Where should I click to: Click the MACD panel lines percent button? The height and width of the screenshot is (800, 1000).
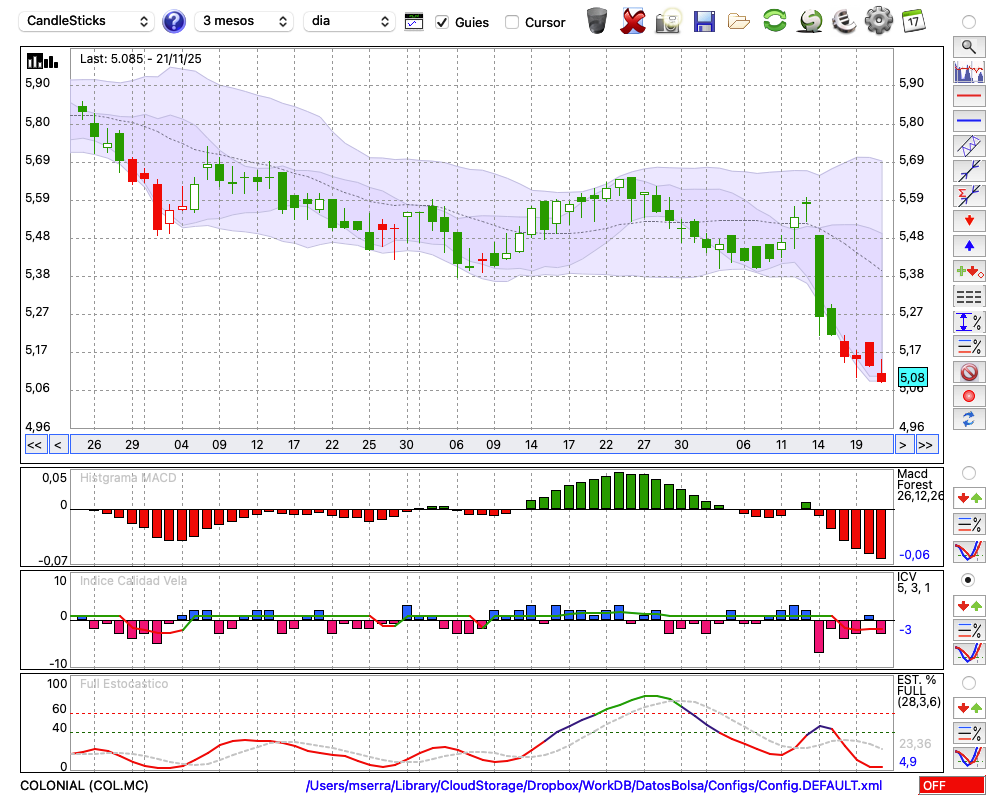(x=969, y=524)
